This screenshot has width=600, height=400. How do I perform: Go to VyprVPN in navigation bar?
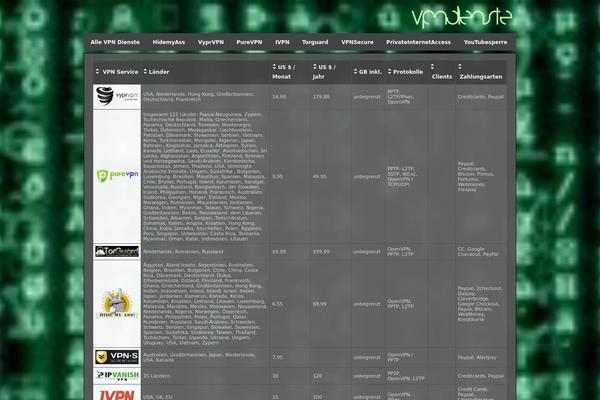coord(211,42)
